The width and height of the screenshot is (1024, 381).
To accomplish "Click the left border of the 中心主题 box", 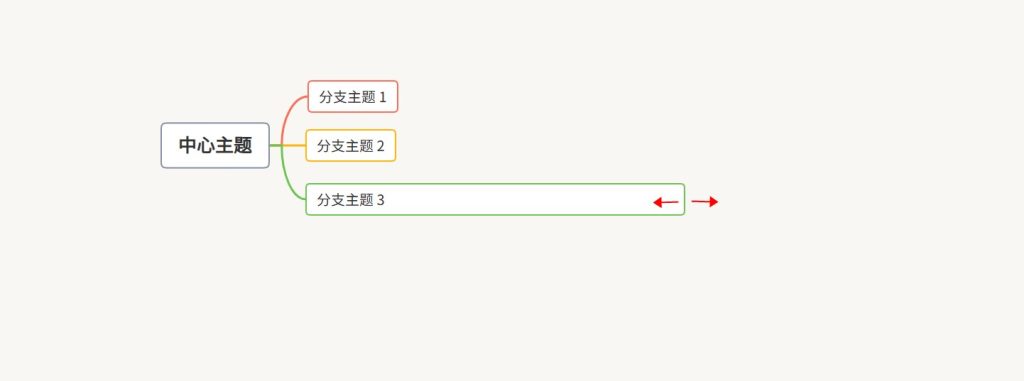I will [x=161, y=145].
